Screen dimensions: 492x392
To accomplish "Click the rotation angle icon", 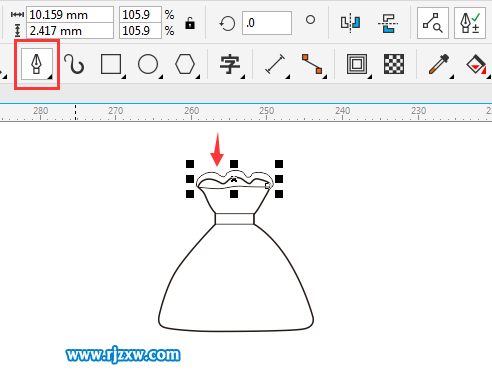I will (227, 24).
